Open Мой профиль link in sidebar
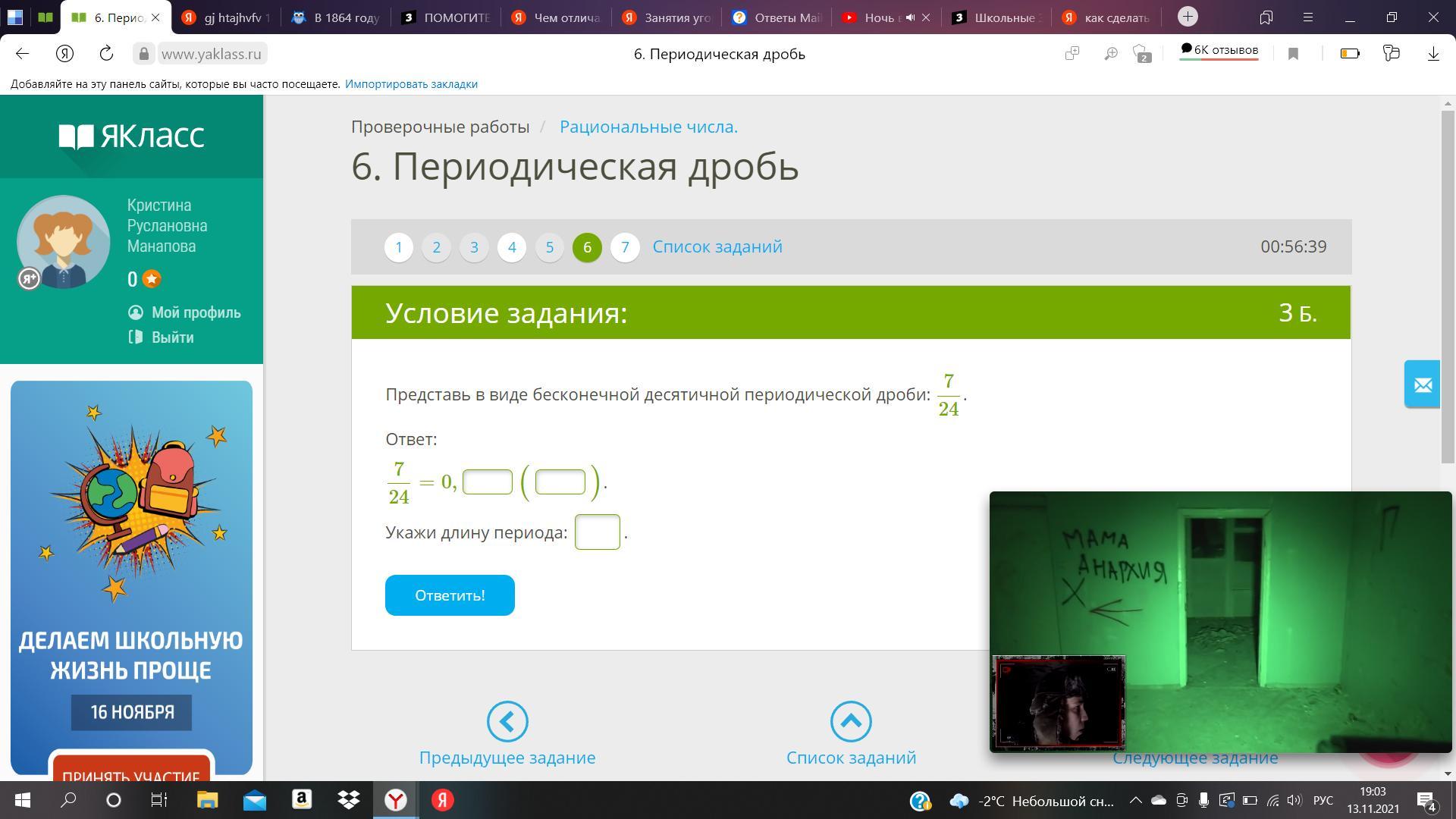 pos(196,312)
